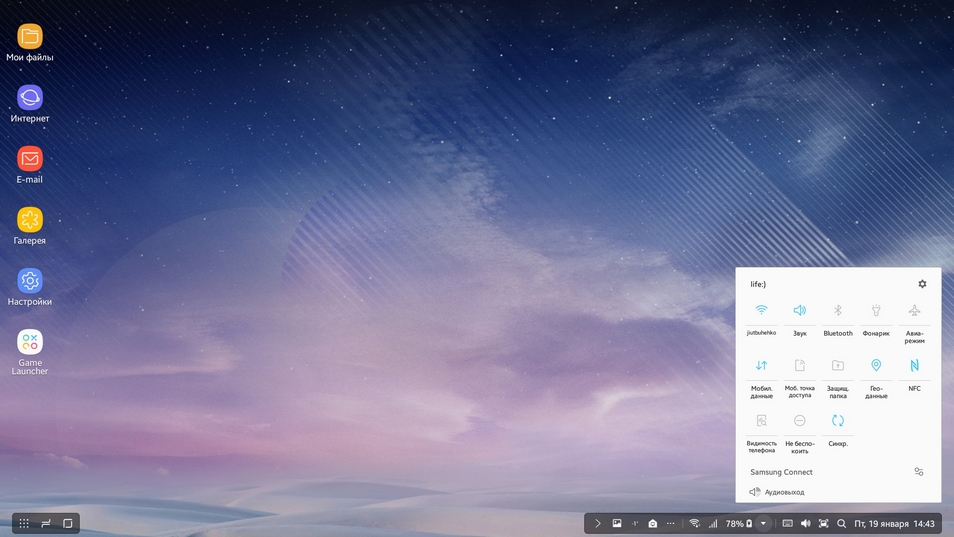Enable Моб. точка доступа hotspot
954x537 pixels.
coord(799,378)
